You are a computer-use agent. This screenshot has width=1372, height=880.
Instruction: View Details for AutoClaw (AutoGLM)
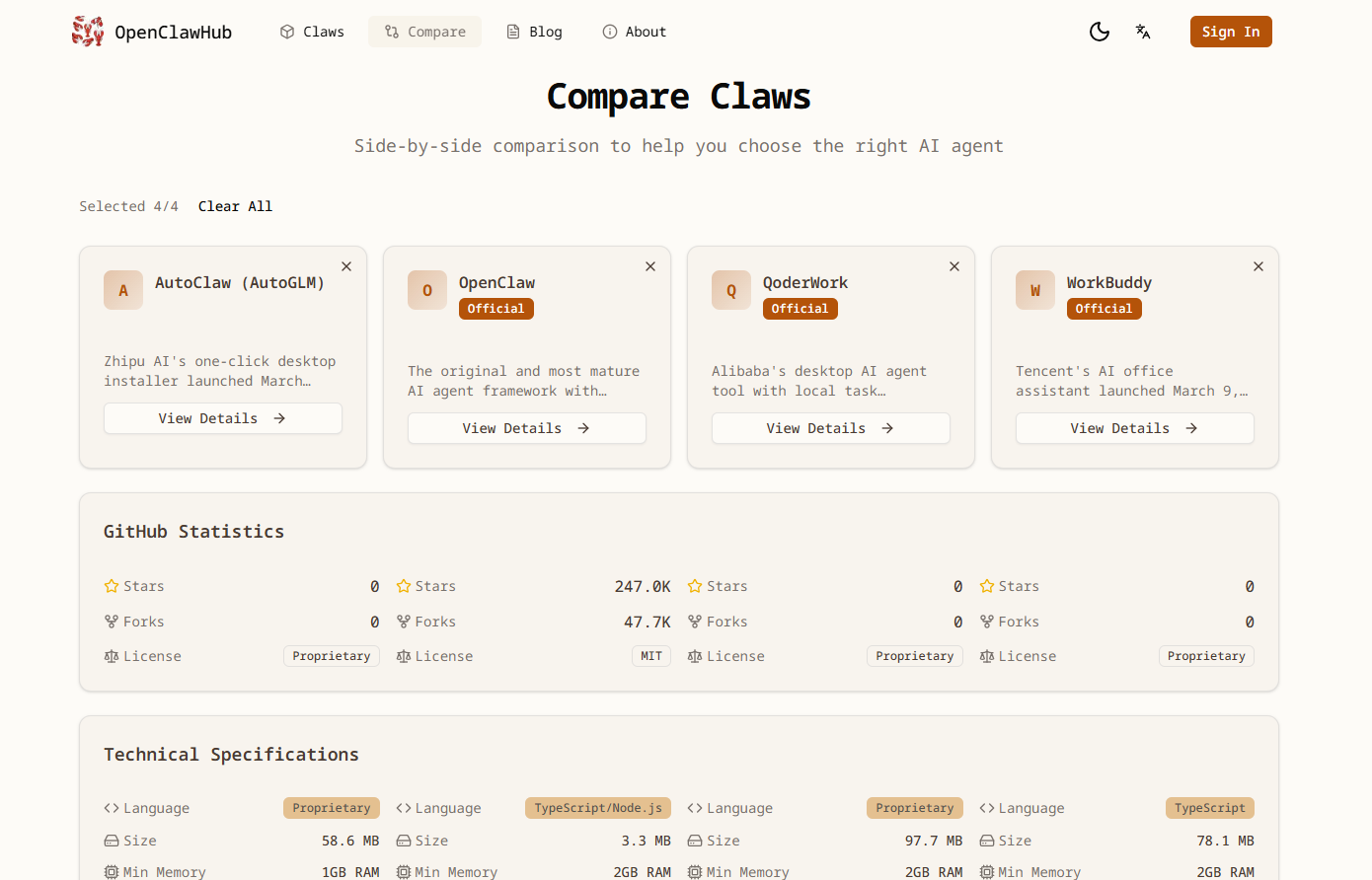coord(223,418)
